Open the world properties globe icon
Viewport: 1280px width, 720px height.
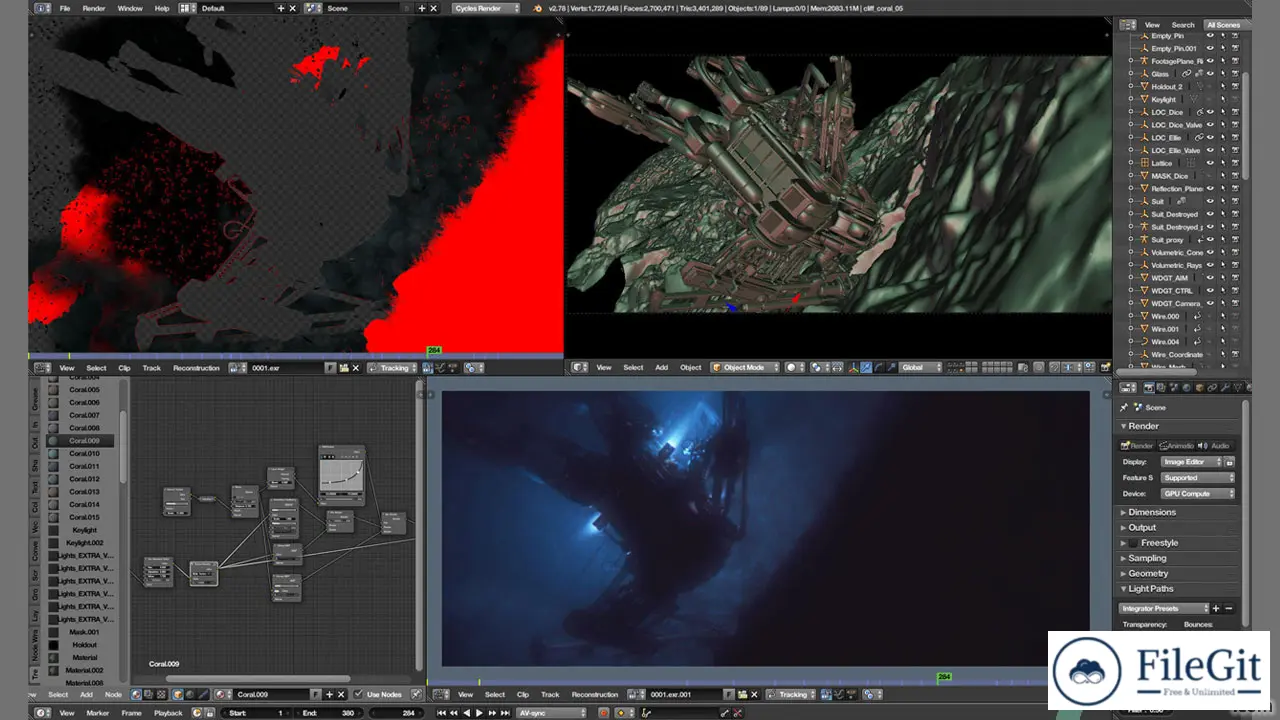[1187, 388]
